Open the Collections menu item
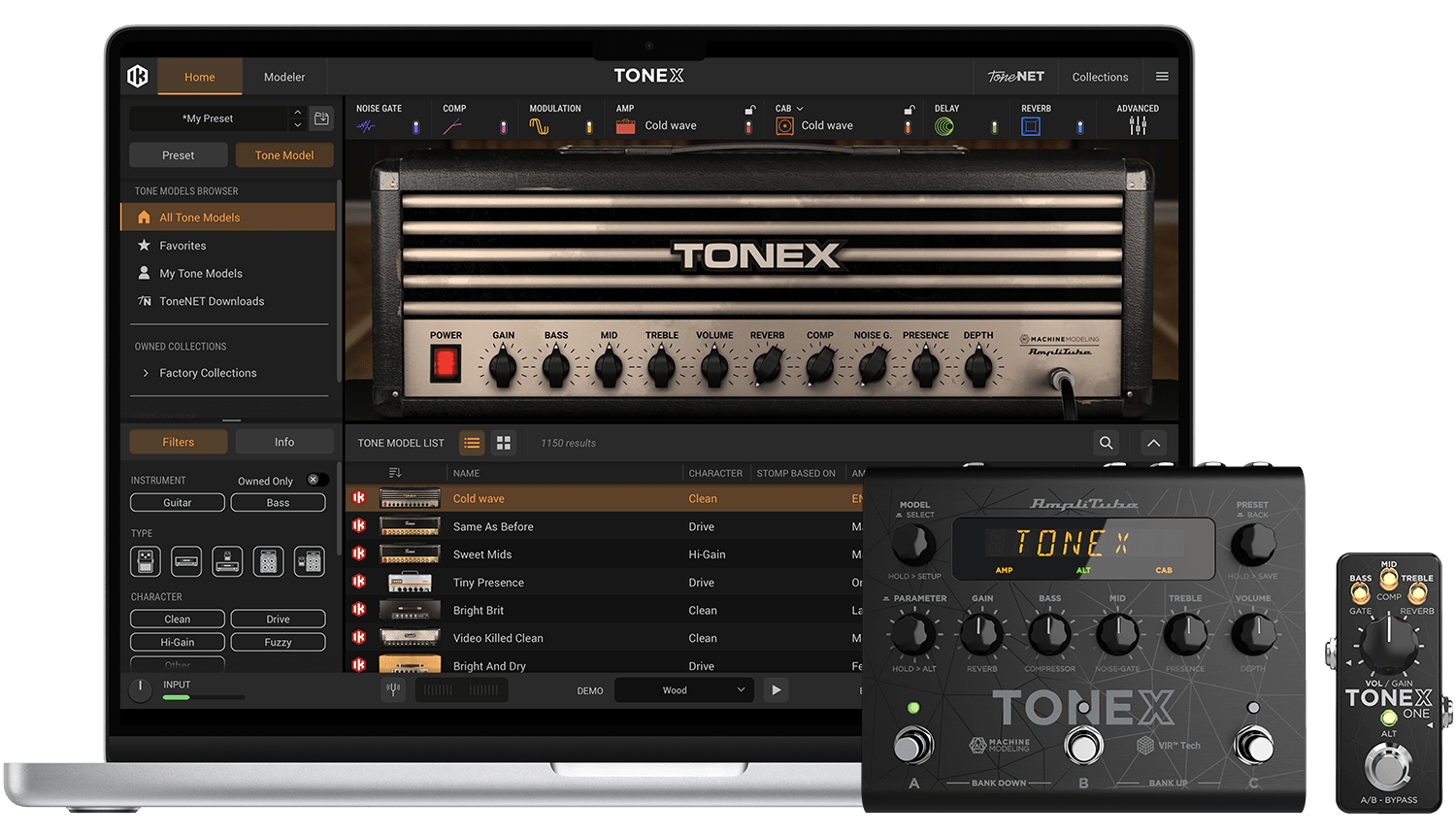 (1099, 77)
